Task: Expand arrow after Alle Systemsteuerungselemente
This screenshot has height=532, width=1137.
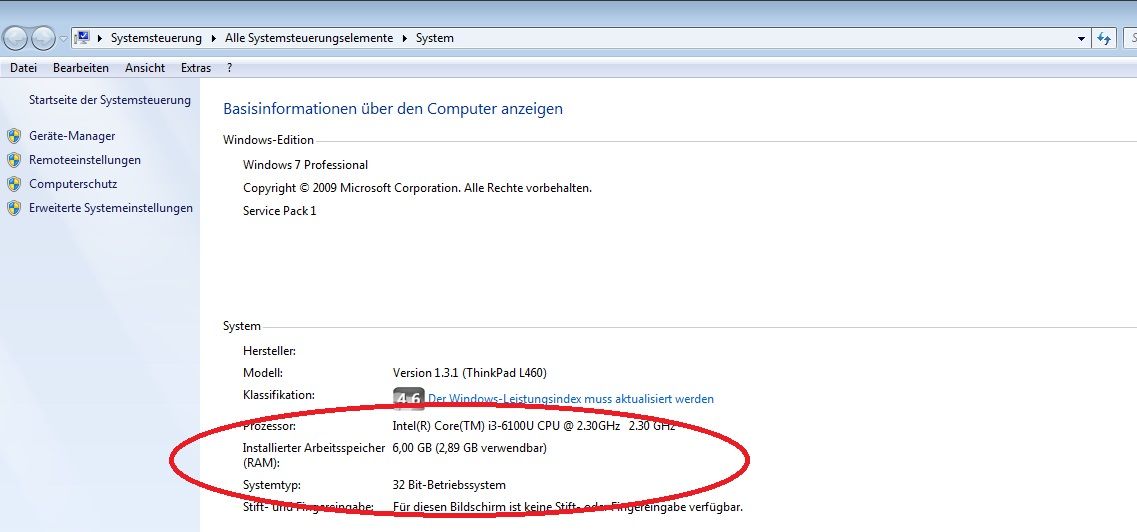Action: point(405,38)
